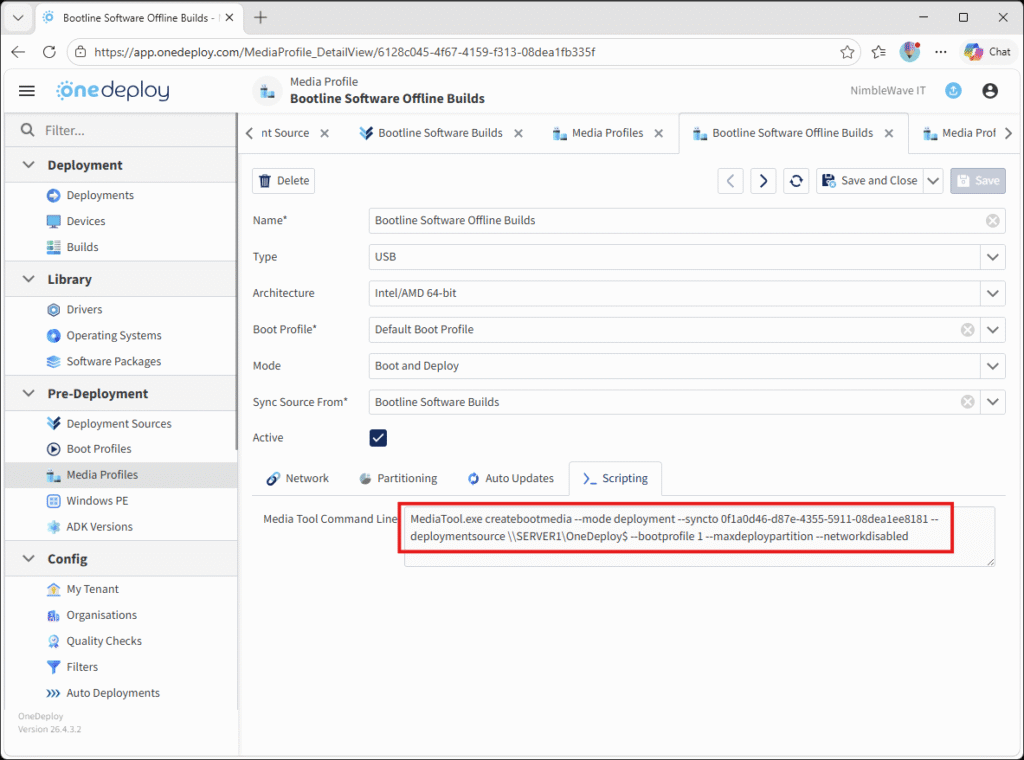Collapse the Library sidebar section
This screenshot has height=760, width=1024.
coord(28,279)
